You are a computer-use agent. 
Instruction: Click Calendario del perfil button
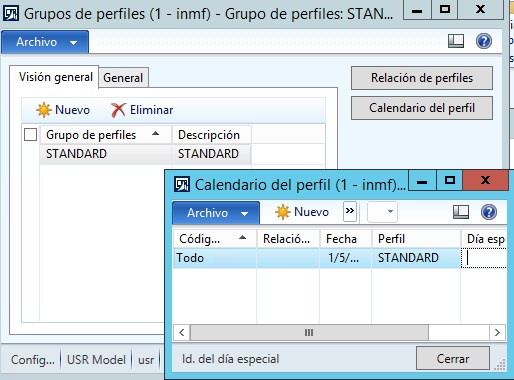click(422, 108)
